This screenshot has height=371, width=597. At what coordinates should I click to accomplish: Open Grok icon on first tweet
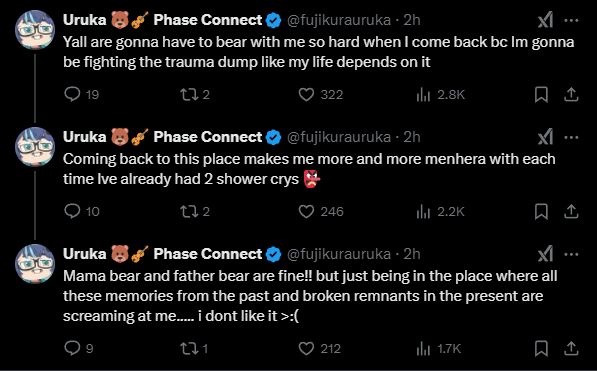pos(545,20)
